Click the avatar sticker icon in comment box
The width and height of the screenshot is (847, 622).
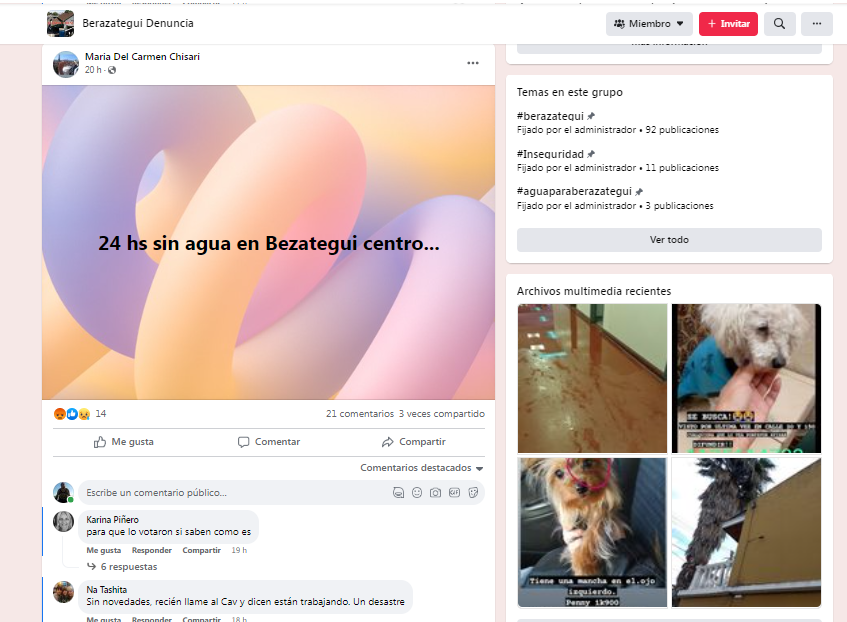(398, 493)
